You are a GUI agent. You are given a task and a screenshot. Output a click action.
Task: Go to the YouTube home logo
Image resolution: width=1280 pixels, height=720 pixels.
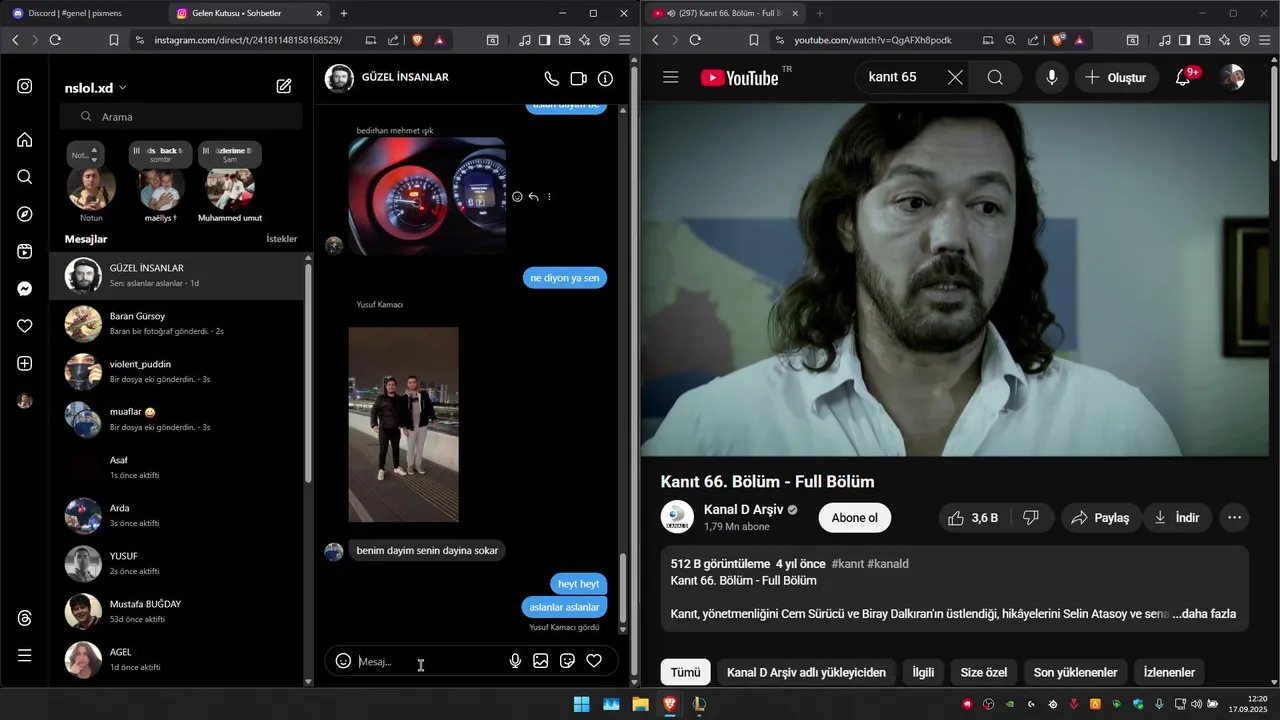[x=739, y=77]
